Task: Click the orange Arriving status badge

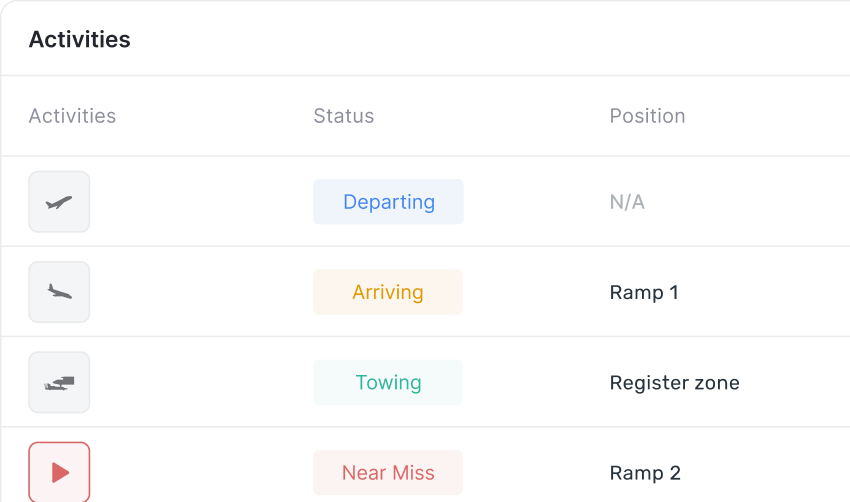Action: 388,292
